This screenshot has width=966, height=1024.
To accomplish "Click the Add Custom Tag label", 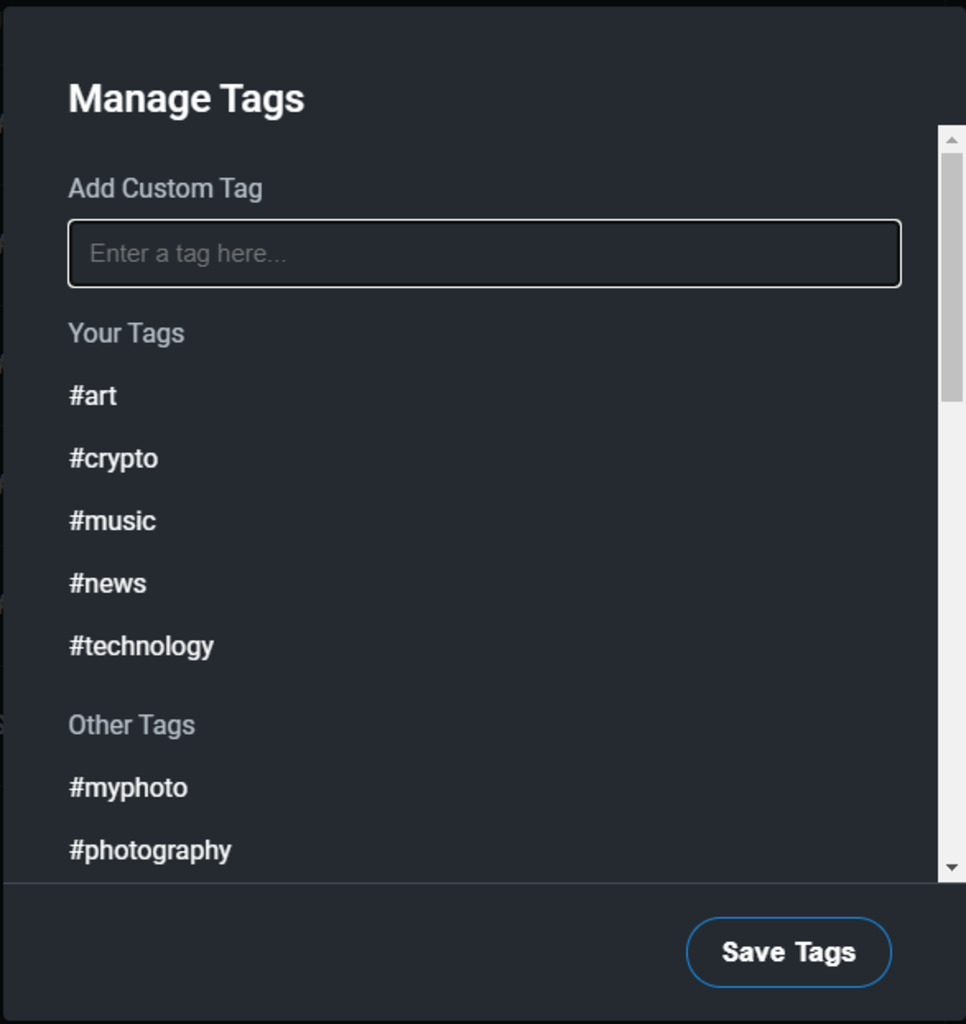I will click(165, 189).
